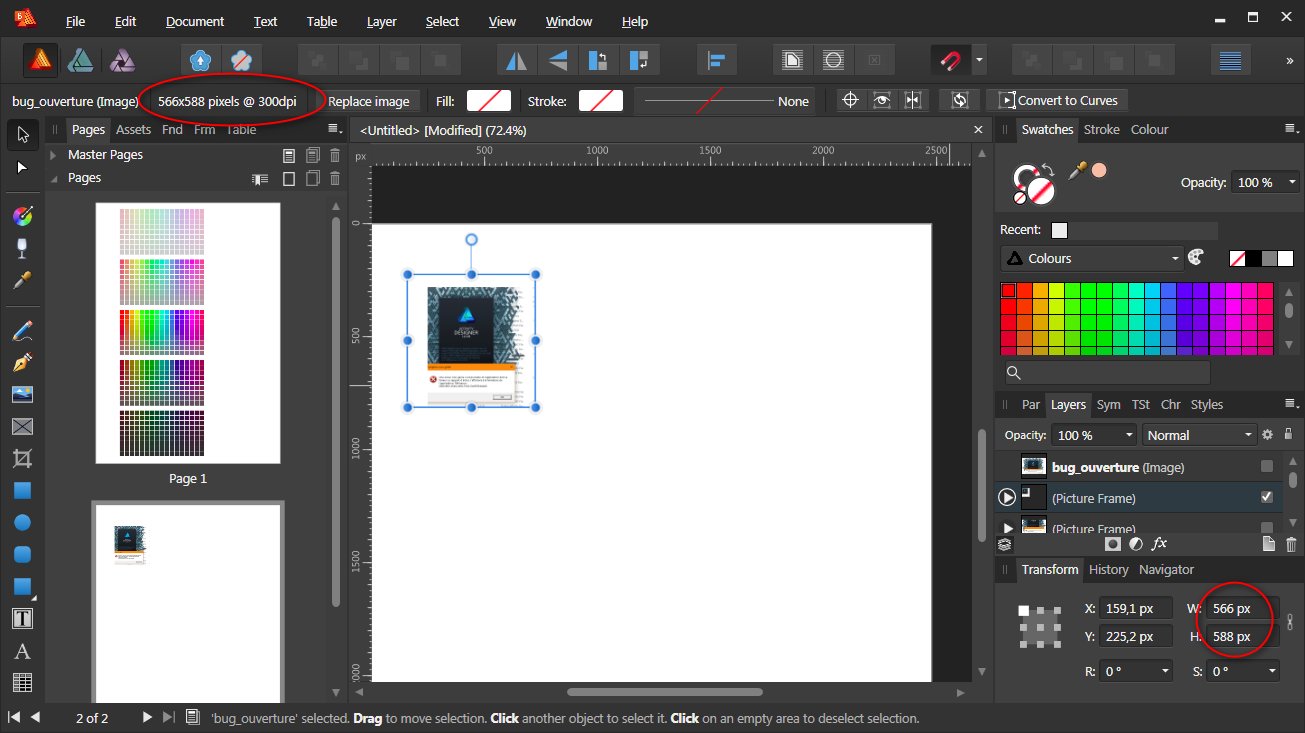Screen dimensions: 1305x733
Task: Click the swatch search field
Action: 1108,373
